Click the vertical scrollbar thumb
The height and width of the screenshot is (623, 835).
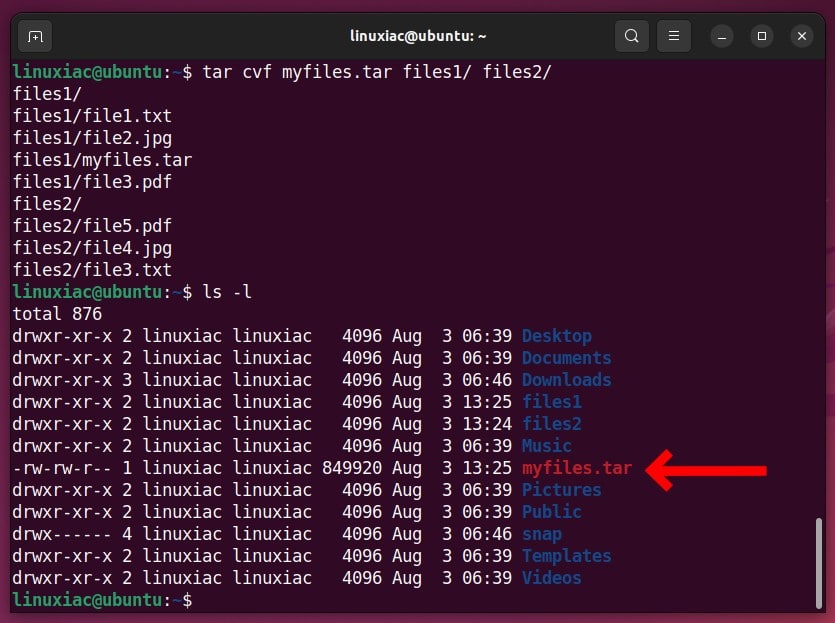[x=819, y=562]
